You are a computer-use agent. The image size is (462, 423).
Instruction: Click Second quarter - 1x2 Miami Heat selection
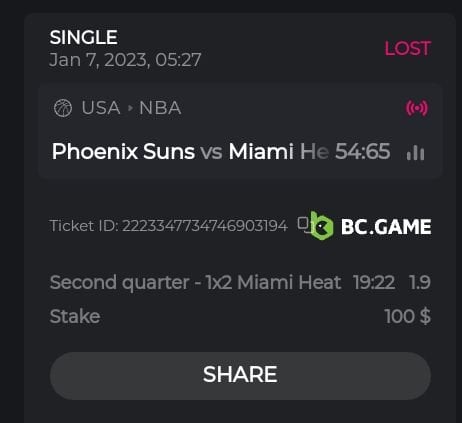195,283
